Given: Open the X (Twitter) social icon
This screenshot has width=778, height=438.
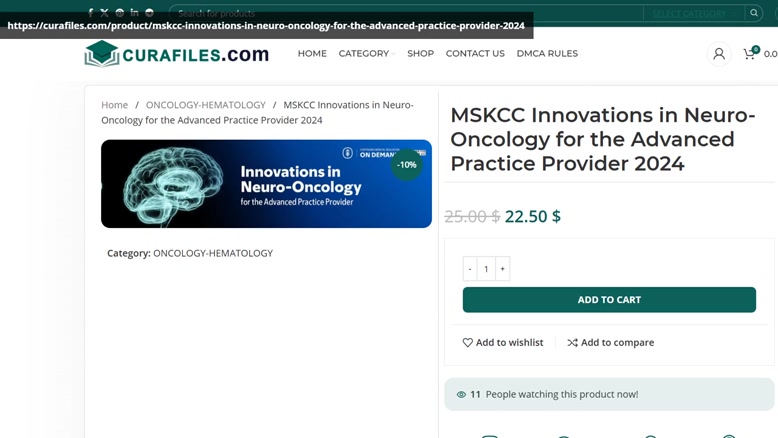Looking at the screenshot, I should click(104, 13).
